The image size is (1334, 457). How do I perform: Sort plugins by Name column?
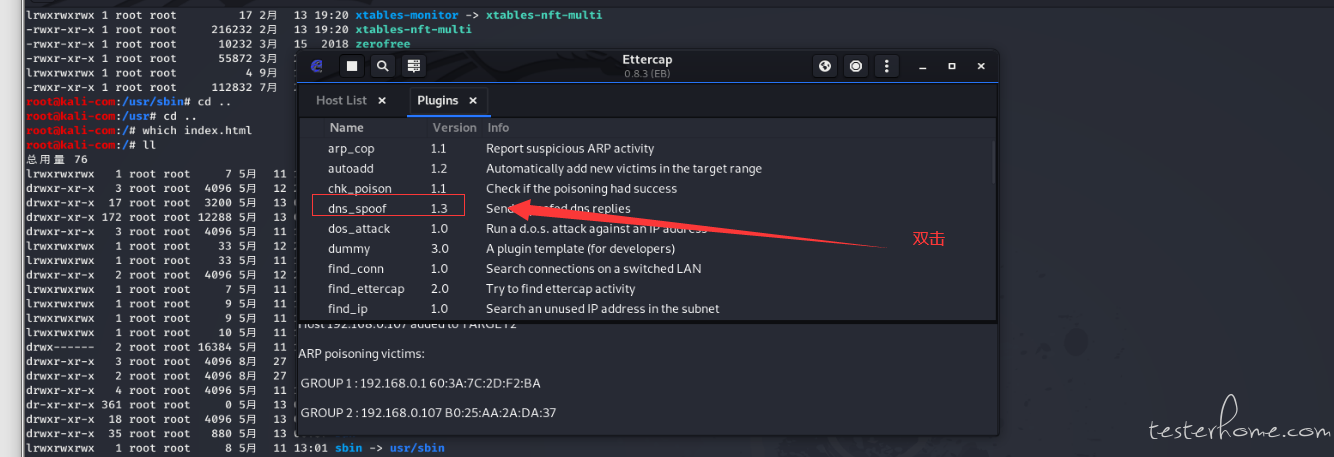point(347,128)
